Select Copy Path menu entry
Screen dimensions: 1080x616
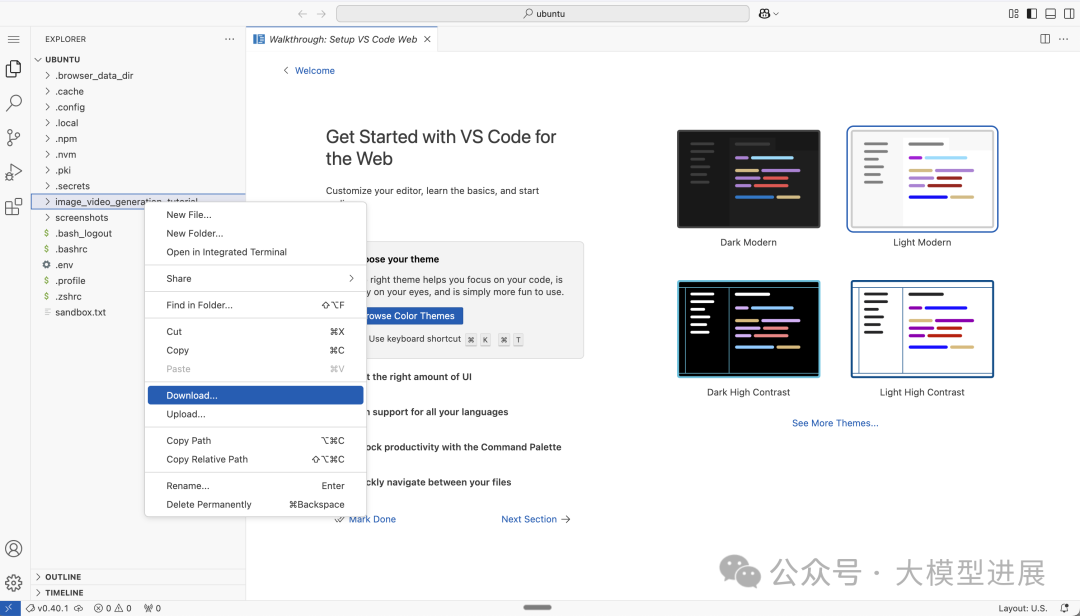256,441
